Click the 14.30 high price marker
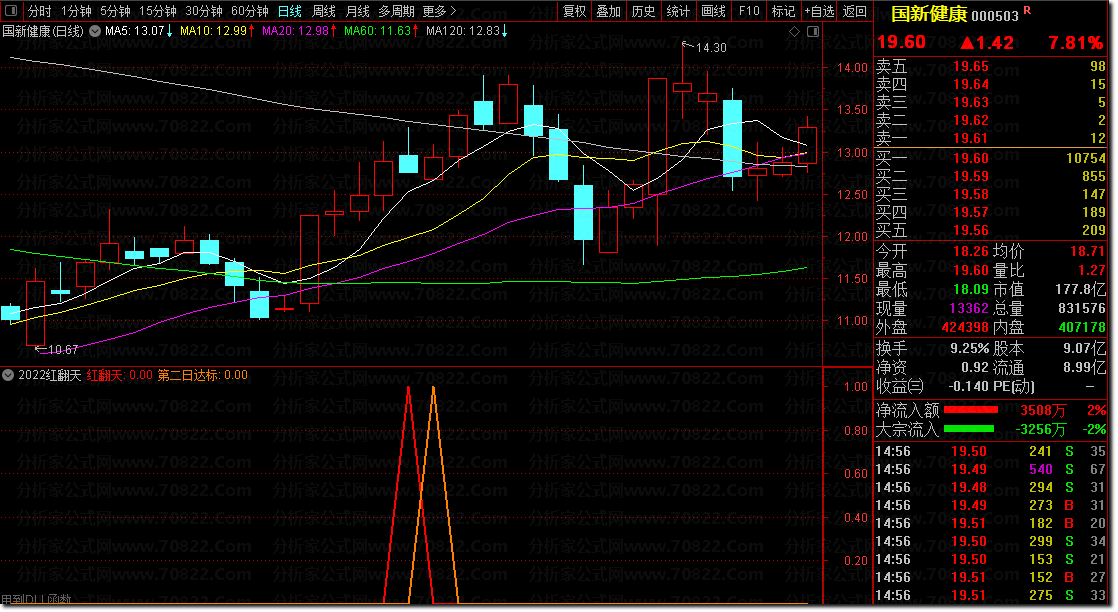 710,48
